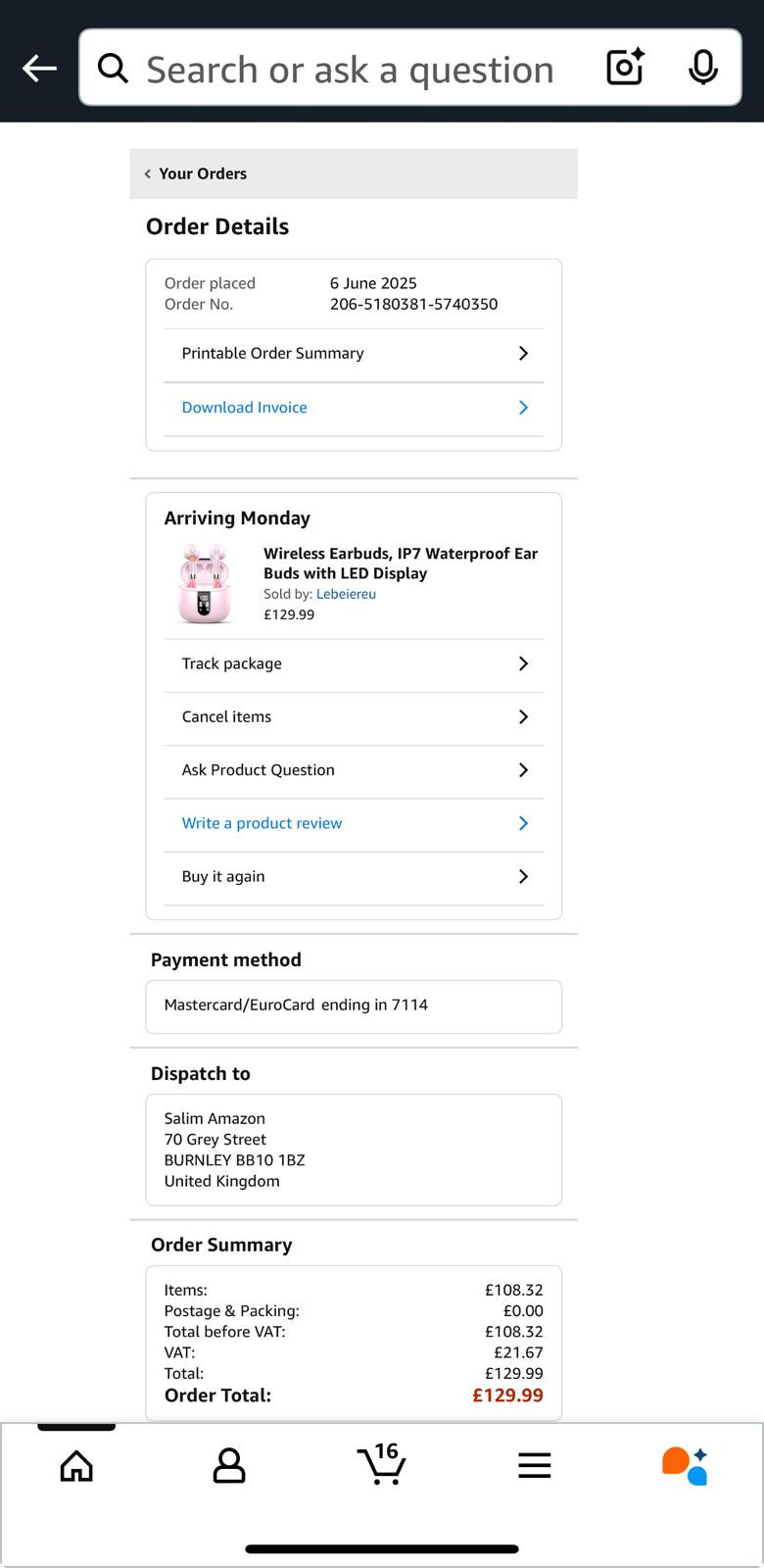This screenshot has height=1568, width=764.
Task: Select Ask Product Question row
Action: (x=354, y=770)
